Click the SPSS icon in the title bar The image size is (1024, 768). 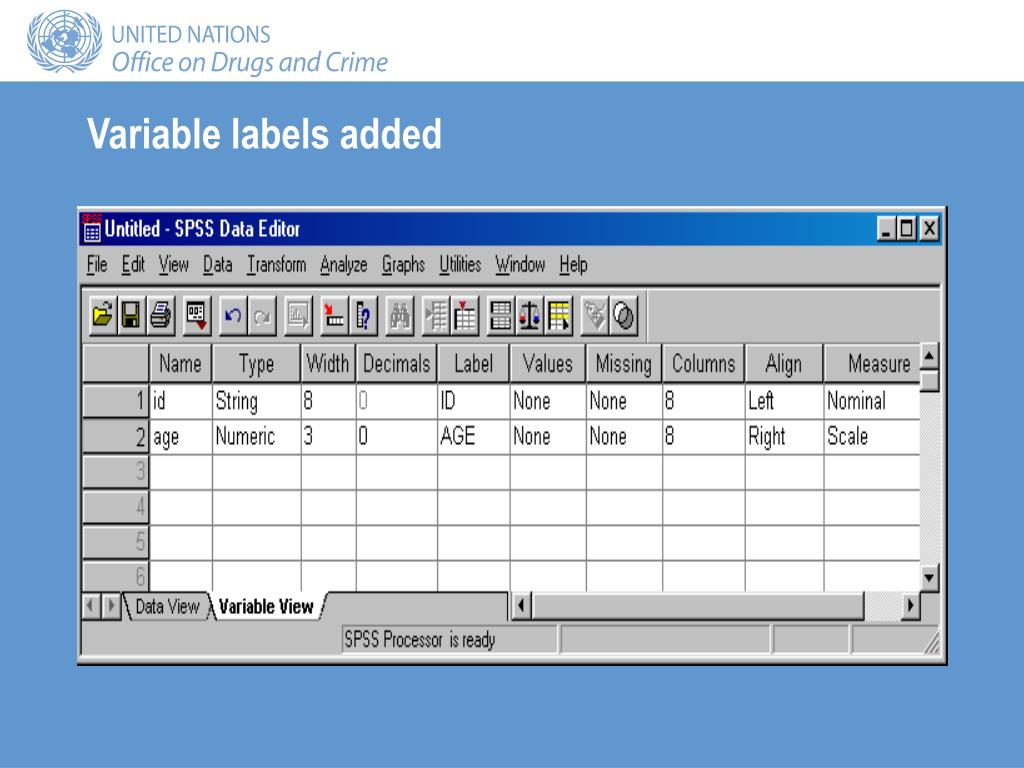tap(91, 229)
